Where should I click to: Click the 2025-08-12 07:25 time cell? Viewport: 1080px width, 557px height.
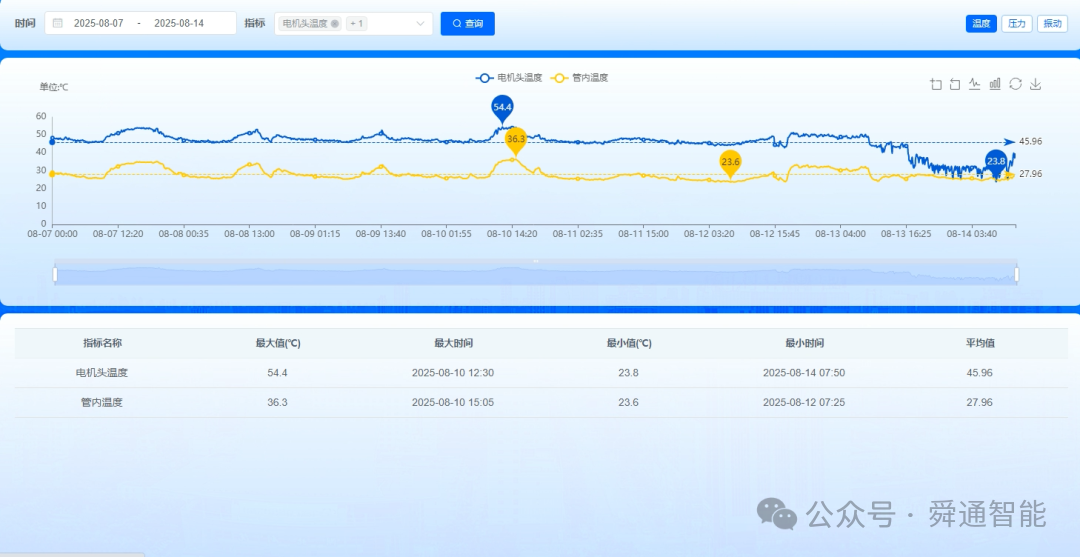(804, 402)
